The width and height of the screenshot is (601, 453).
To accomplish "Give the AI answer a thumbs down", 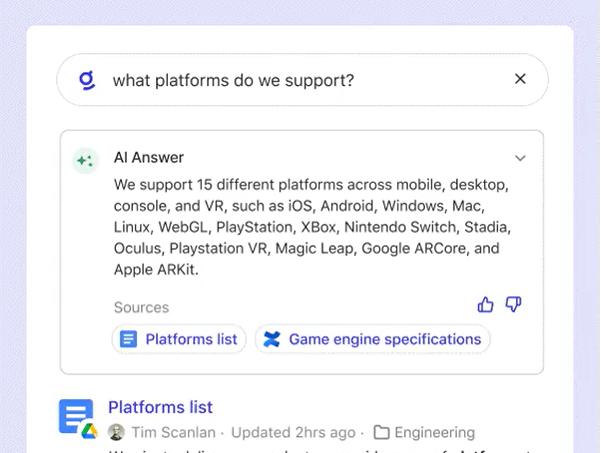I will [514, 304].
